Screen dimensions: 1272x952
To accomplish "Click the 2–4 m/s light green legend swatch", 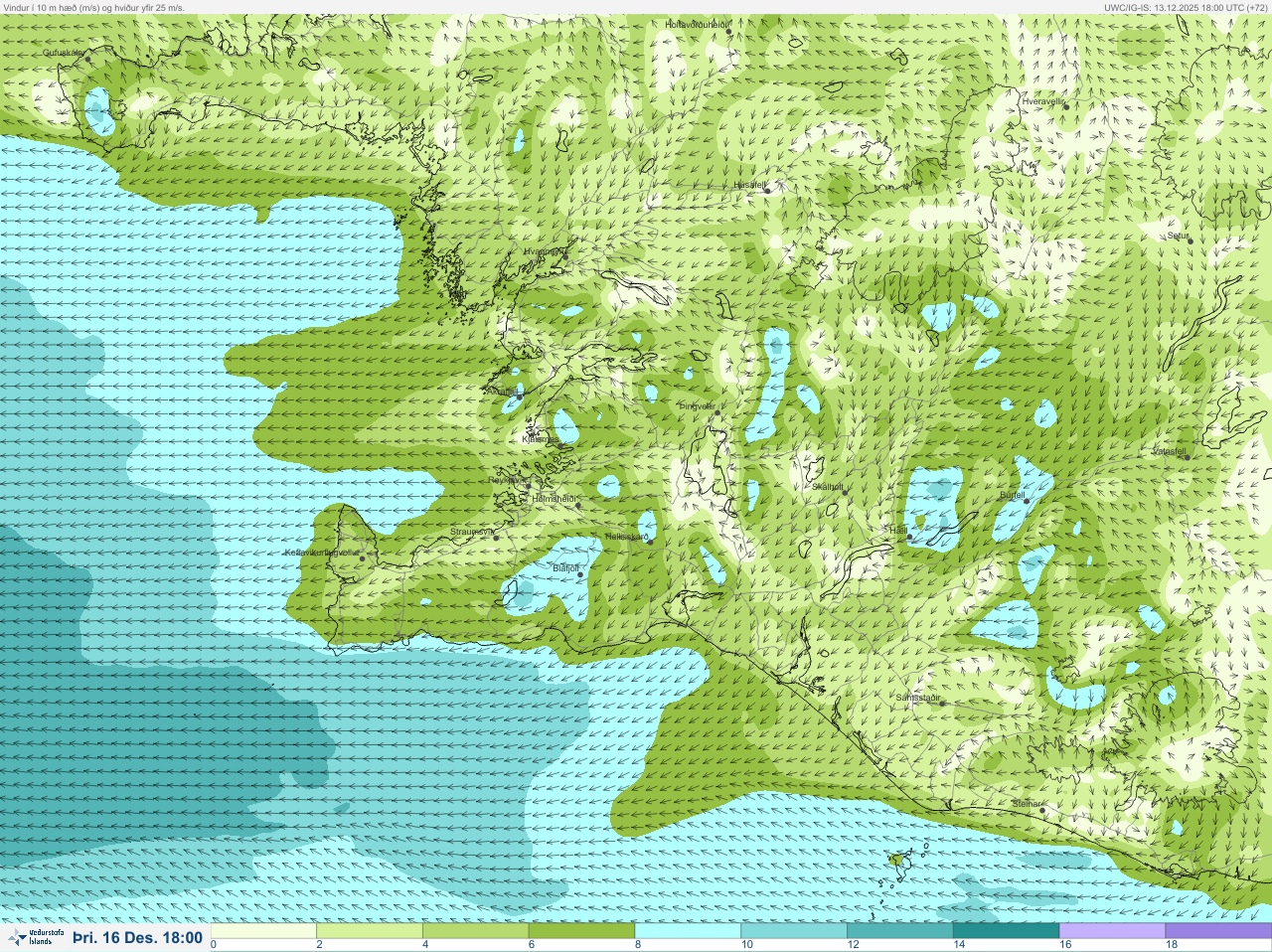I will [370, 931].
